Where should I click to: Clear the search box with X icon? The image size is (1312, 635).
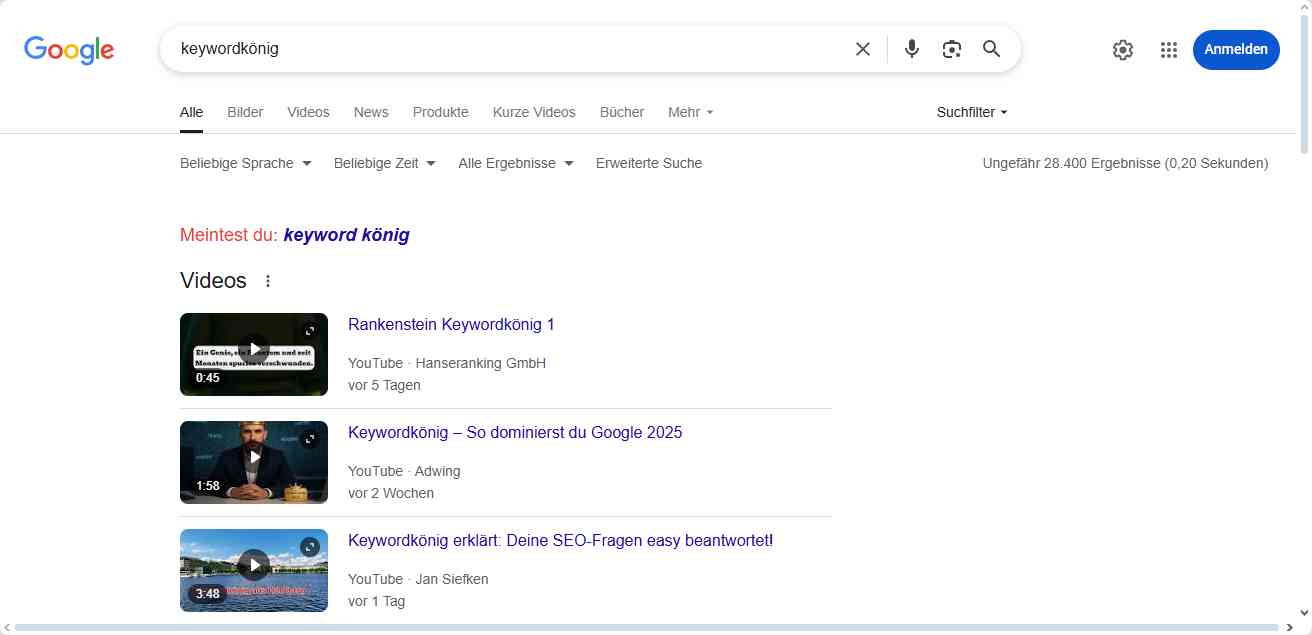(863, 49)
